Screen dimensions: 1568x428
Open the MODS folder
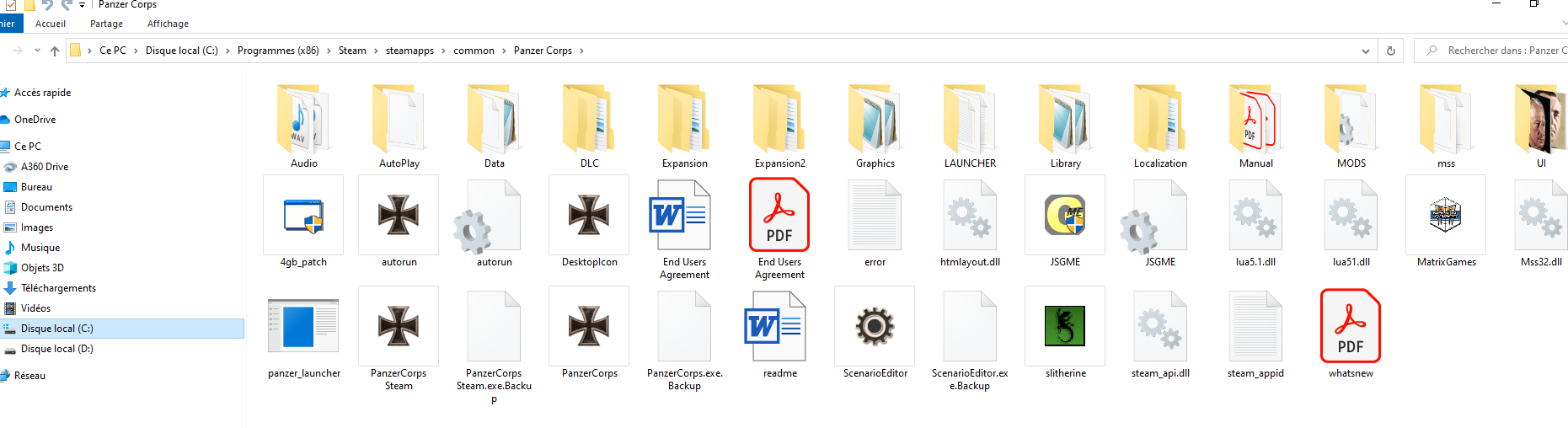[1351, 126]
